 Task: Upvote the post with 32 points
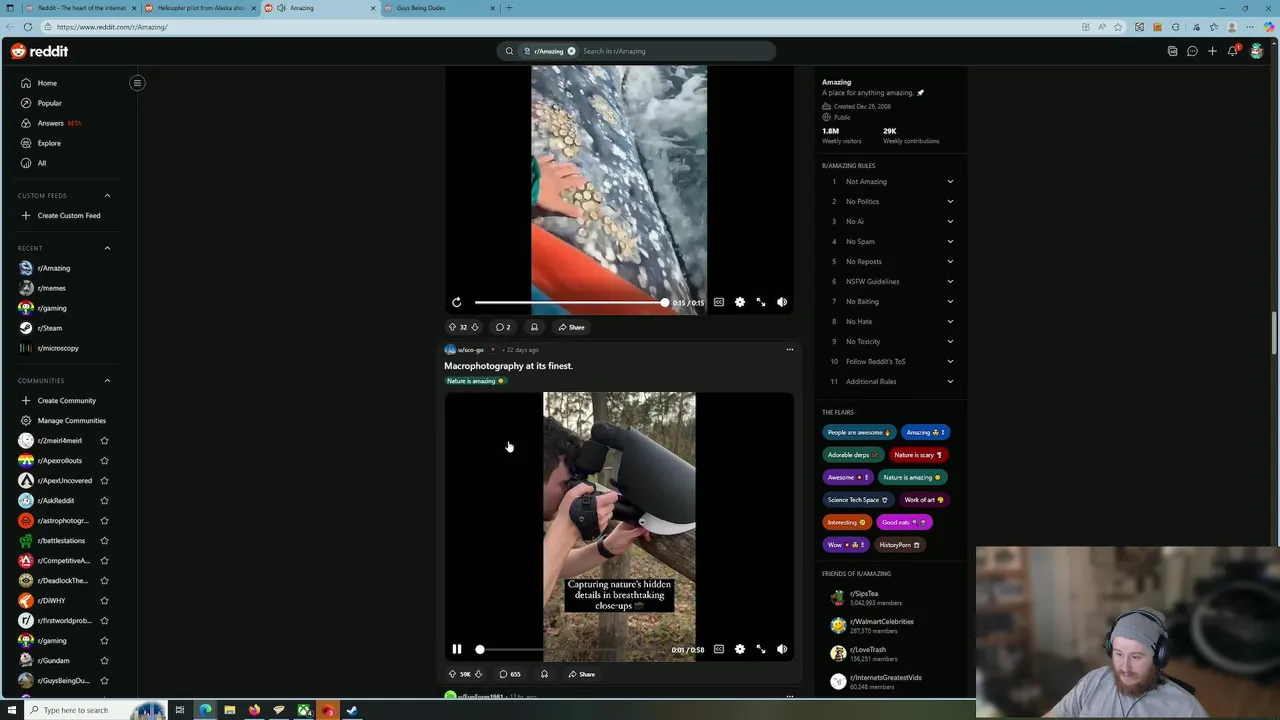click(x=452, y=327)
